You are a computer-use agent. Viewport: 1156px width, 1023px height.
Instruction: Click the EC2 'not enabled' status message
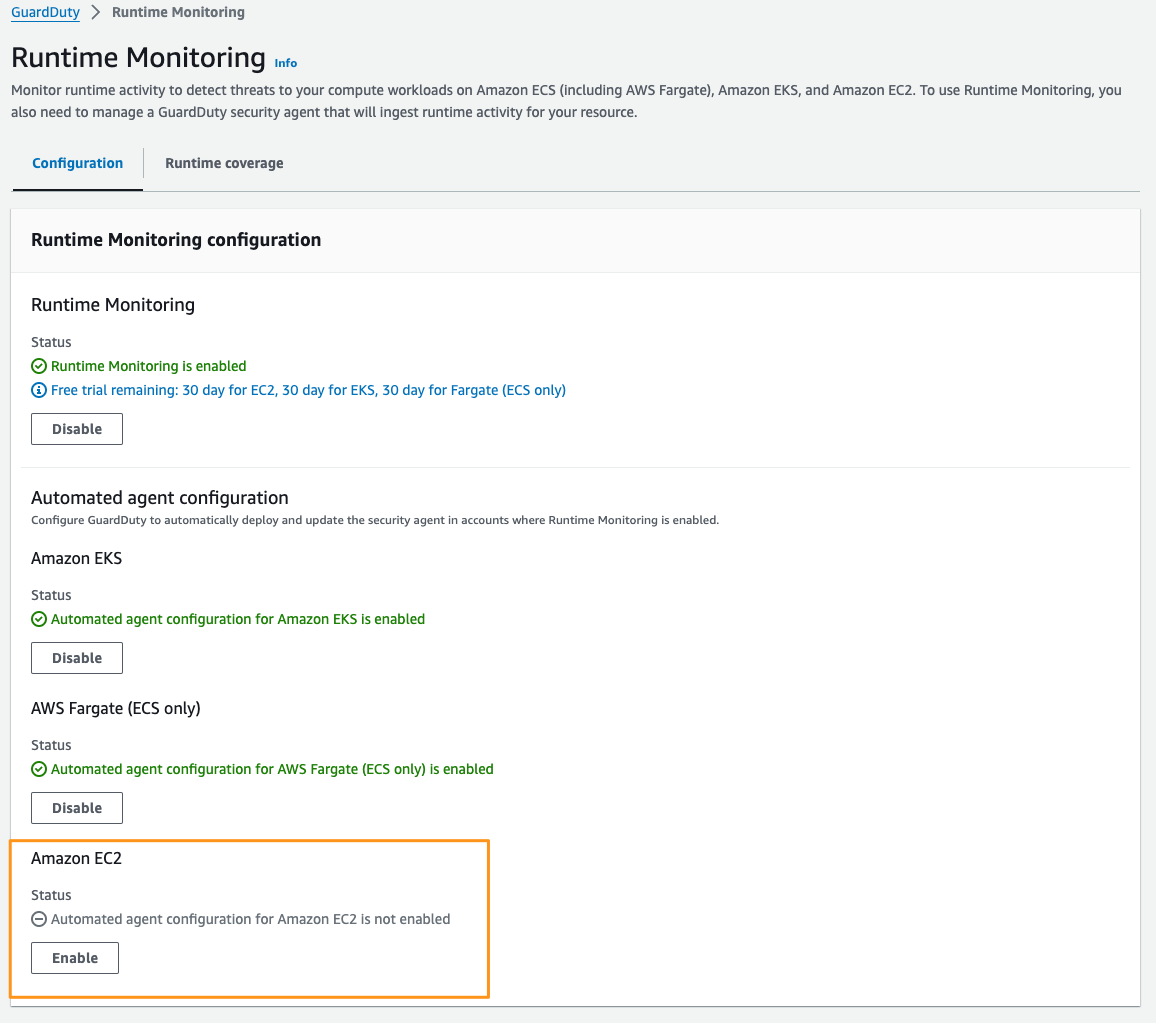point(250,918)
